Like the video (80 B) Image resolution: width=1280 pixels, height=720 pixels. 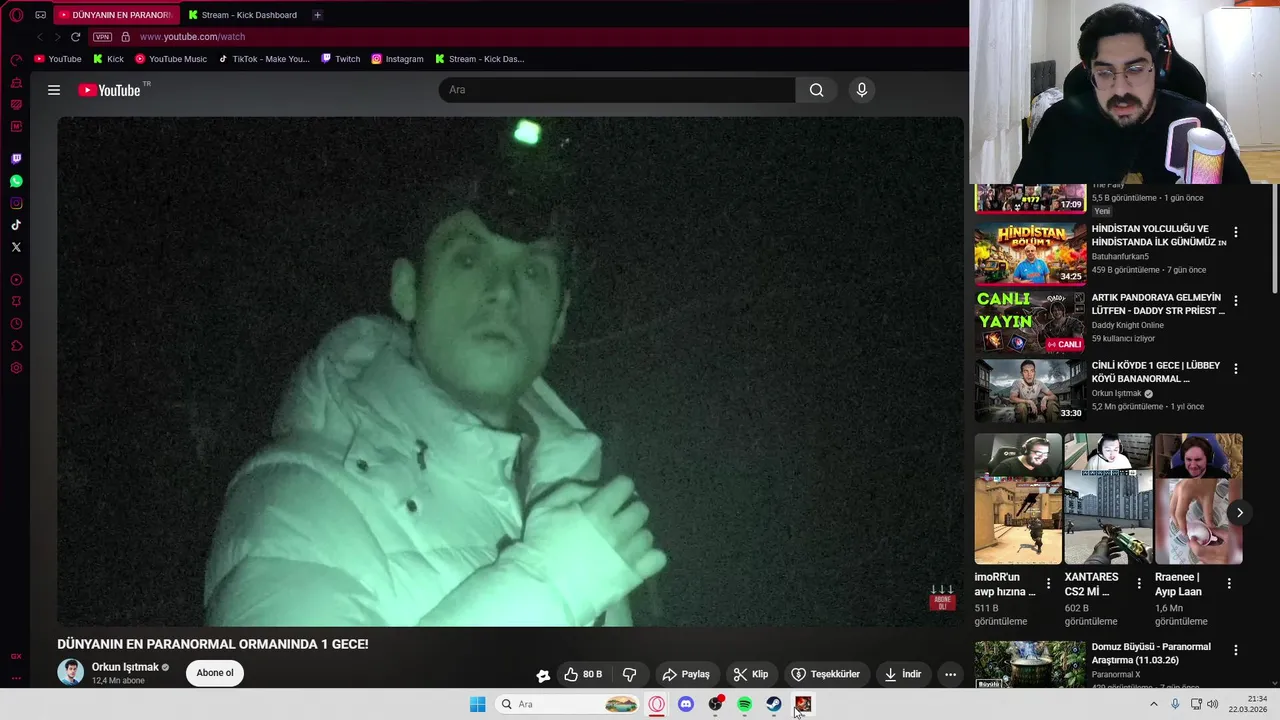583,674
